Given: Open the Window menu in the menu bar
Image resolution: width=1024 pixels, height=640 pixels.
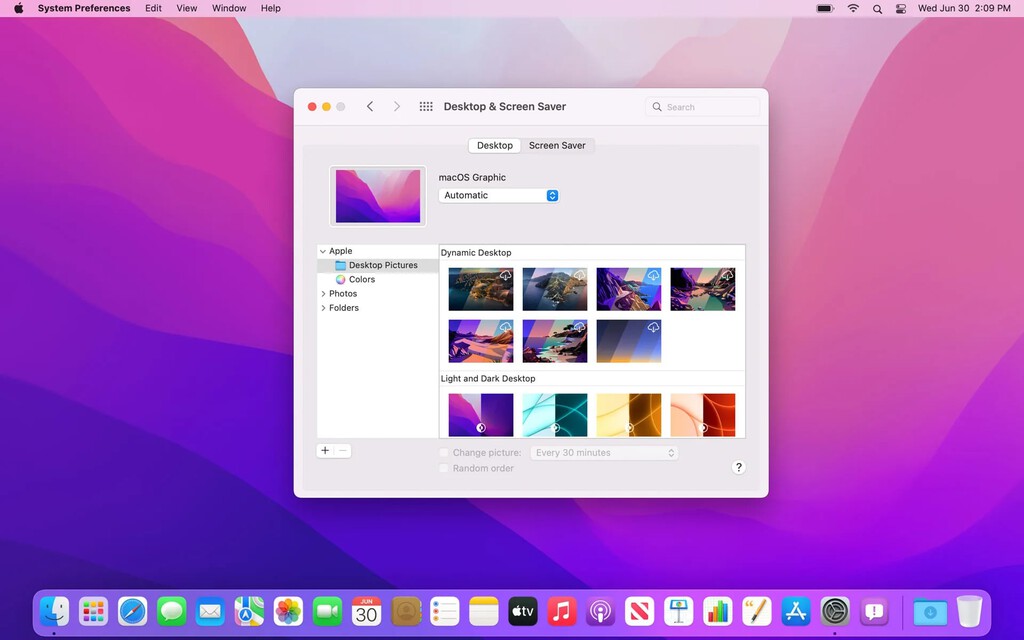Looking at the screenshot, I should [229, 8].
